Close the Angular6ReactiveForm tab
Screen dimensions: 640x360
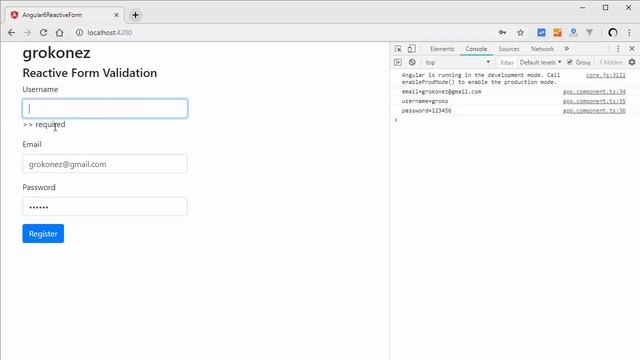(x=116, y=15)
